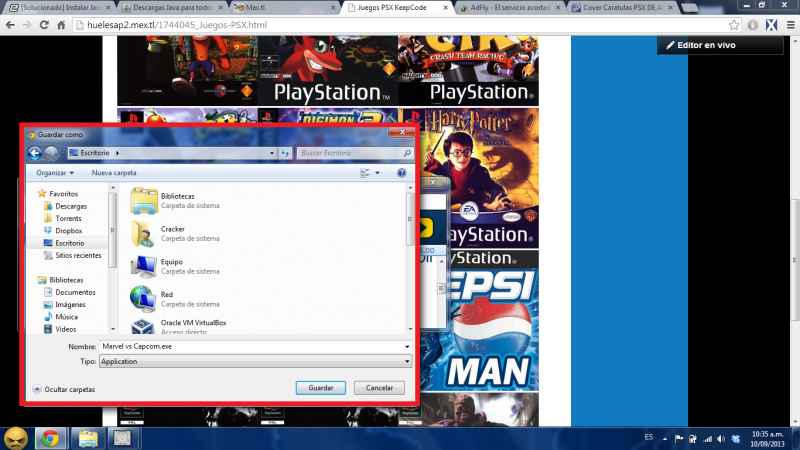Select the Equipo computer icon
800x450 pixels.
tap(144, 266)
